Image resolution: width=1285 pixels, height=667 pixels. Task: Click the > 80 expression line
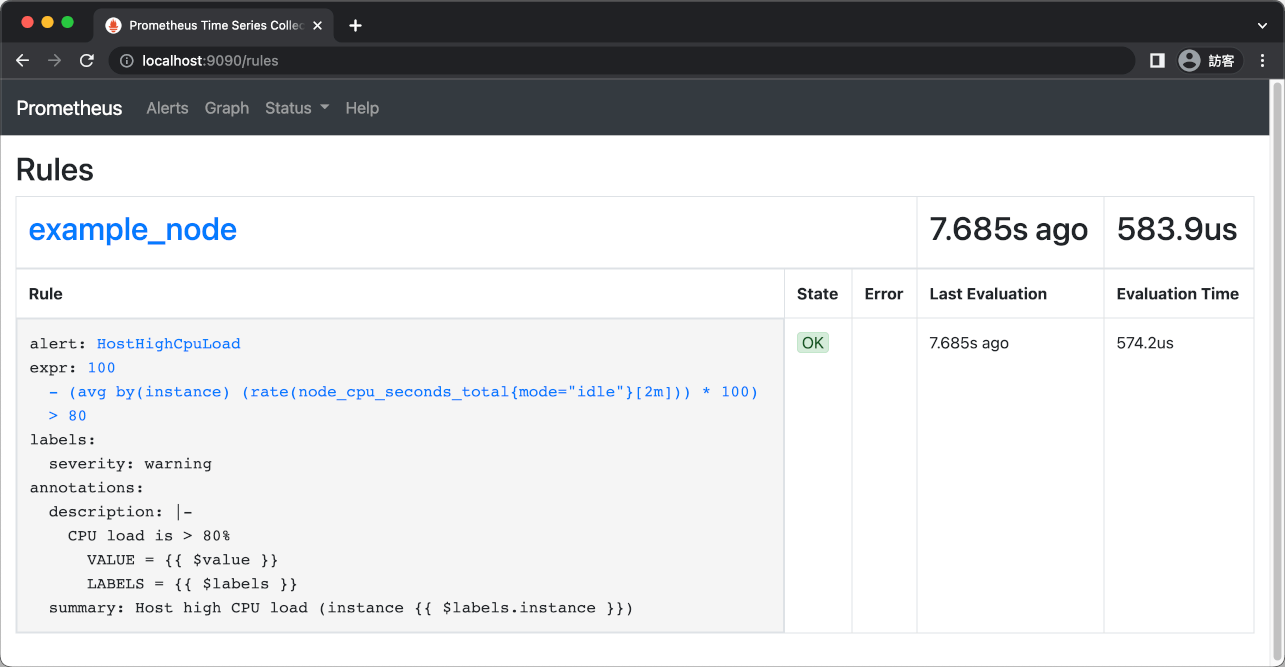tap(68, 416)
